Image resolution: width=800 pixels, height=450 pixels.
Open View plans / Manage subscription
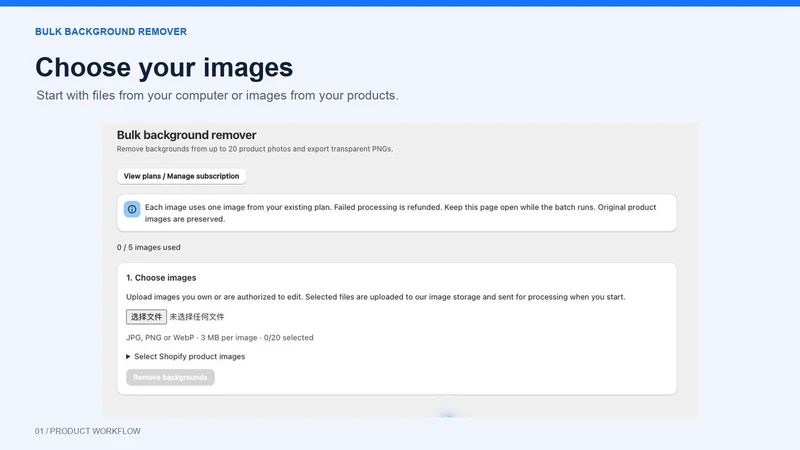coord(181,176)
